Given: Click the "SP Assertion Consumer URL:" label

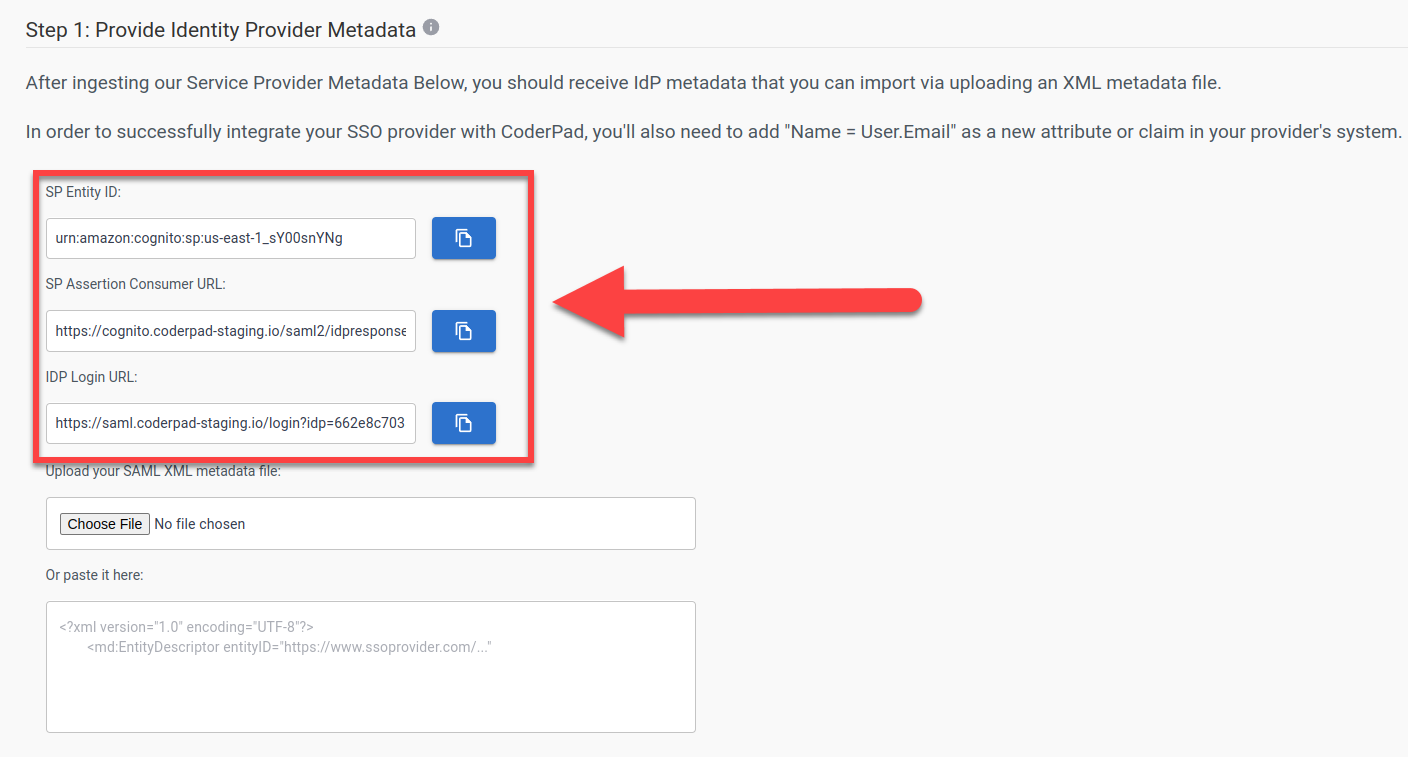Looking at the screenshot, I should (x=136, y=284).
